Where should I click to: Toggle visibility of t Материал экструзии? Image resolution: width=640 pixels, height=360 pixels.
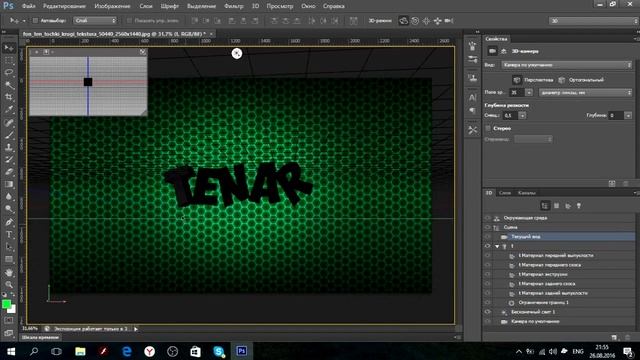(487, 274)
